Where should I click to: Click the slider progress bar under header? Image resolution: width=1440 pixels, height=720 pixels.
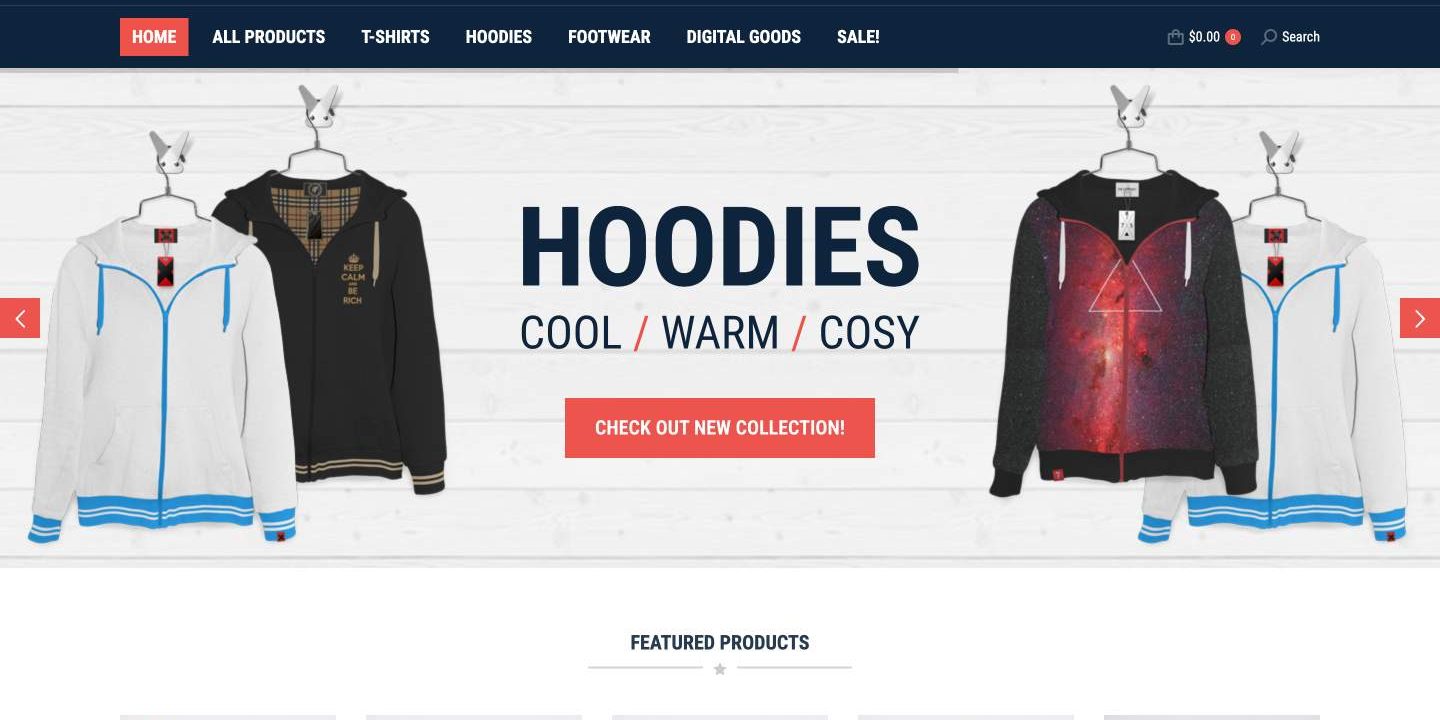coord(479,70)
